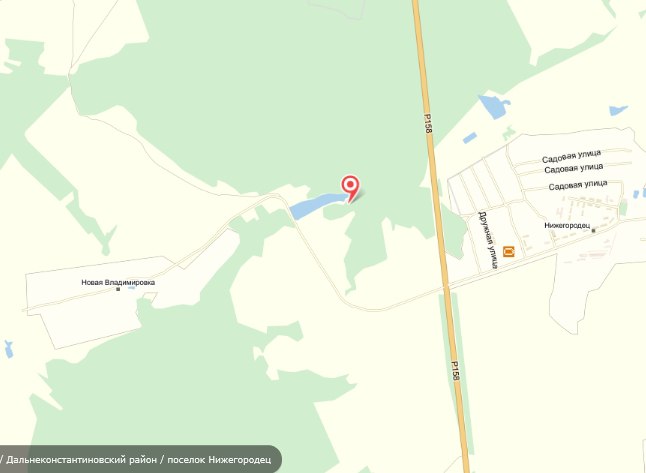Screen dimensions: 646x473
Task: Click the red location pin marker
Action: point(351,188)
